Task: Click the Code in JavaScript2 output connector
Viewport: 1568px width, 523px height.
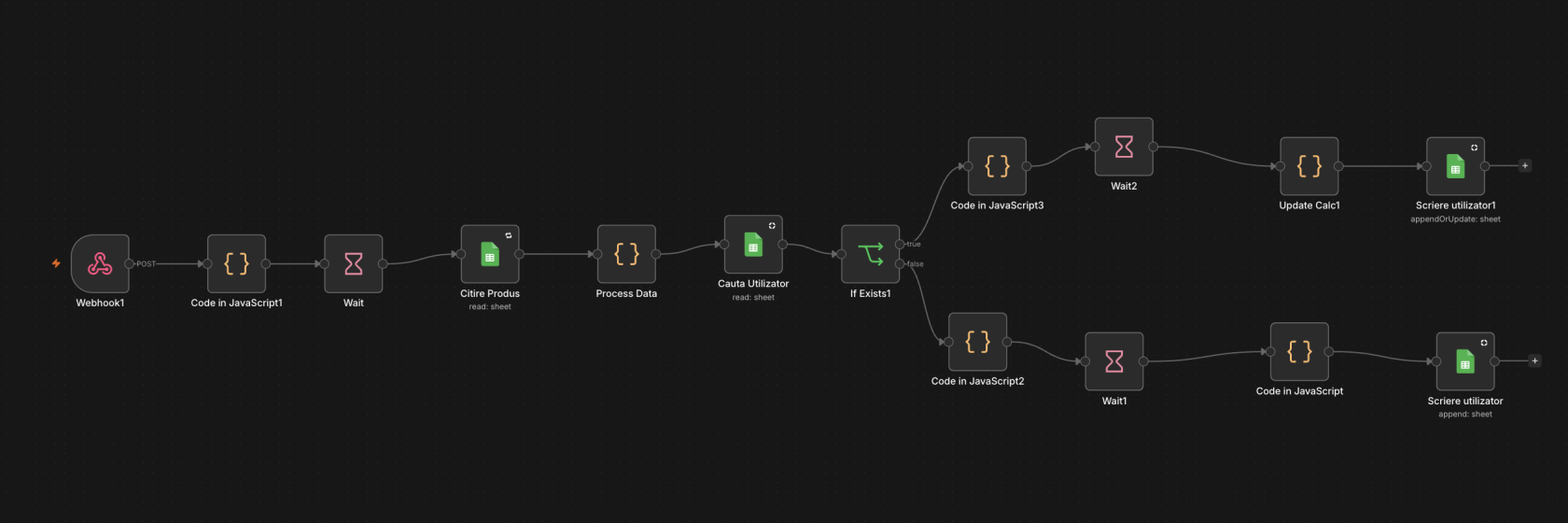Action: pyautogui.click(x=1007, y=342)
